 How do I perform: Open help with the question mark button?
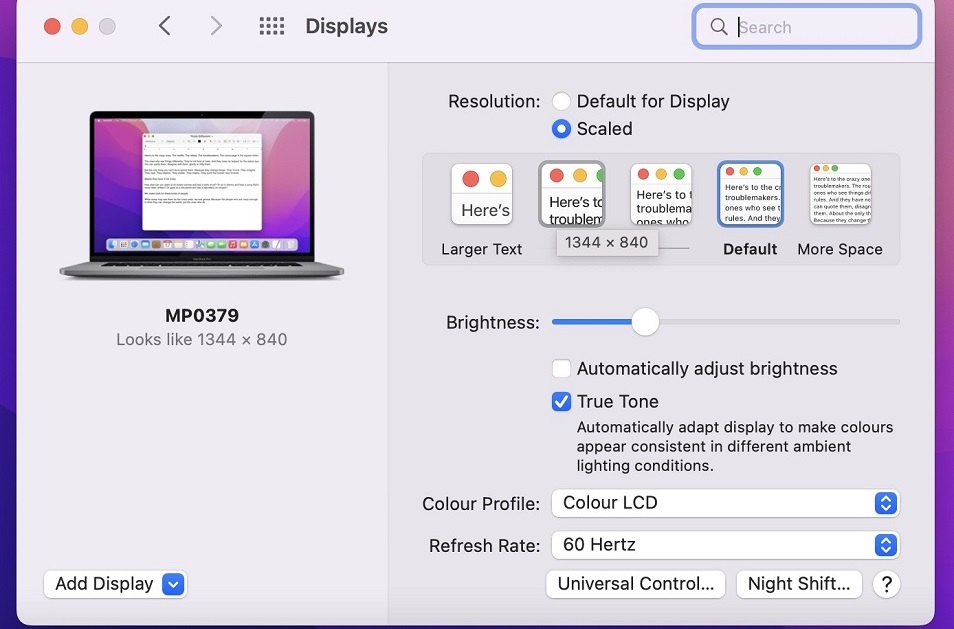coord(885,584)
